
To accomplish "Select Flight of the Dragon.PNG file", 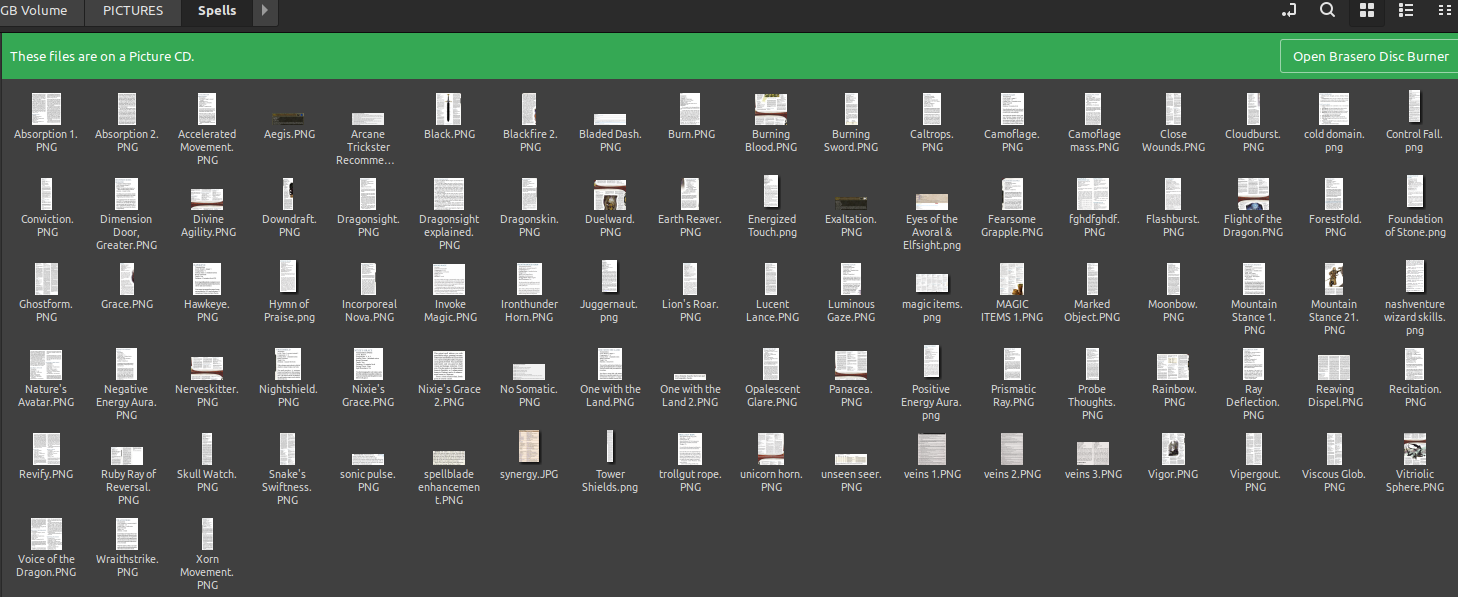I will 1254,208.
